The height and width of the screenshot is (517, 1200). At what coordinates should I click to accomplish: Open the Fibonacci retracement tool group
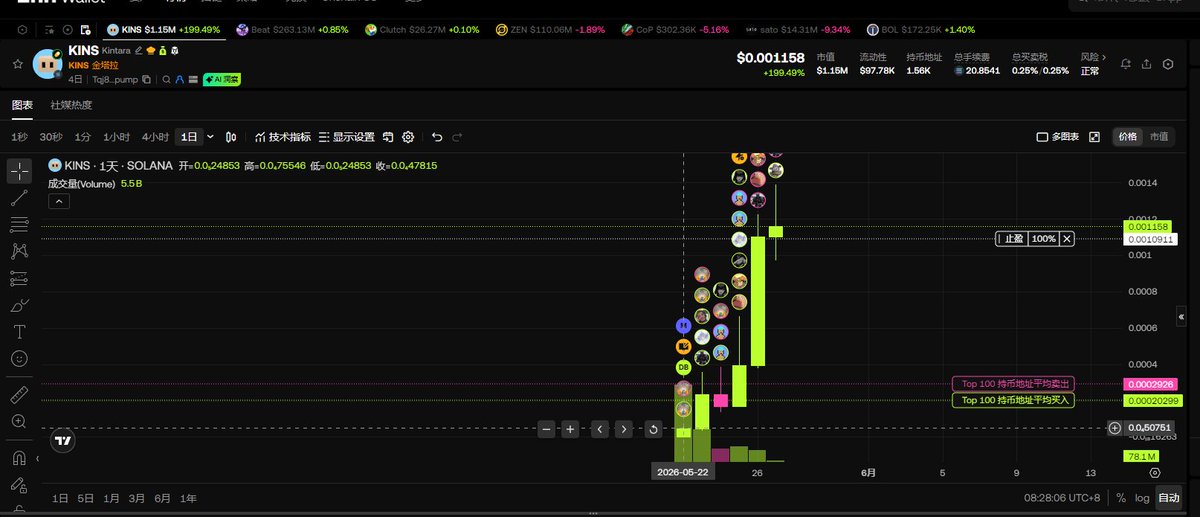pos(19,225)
